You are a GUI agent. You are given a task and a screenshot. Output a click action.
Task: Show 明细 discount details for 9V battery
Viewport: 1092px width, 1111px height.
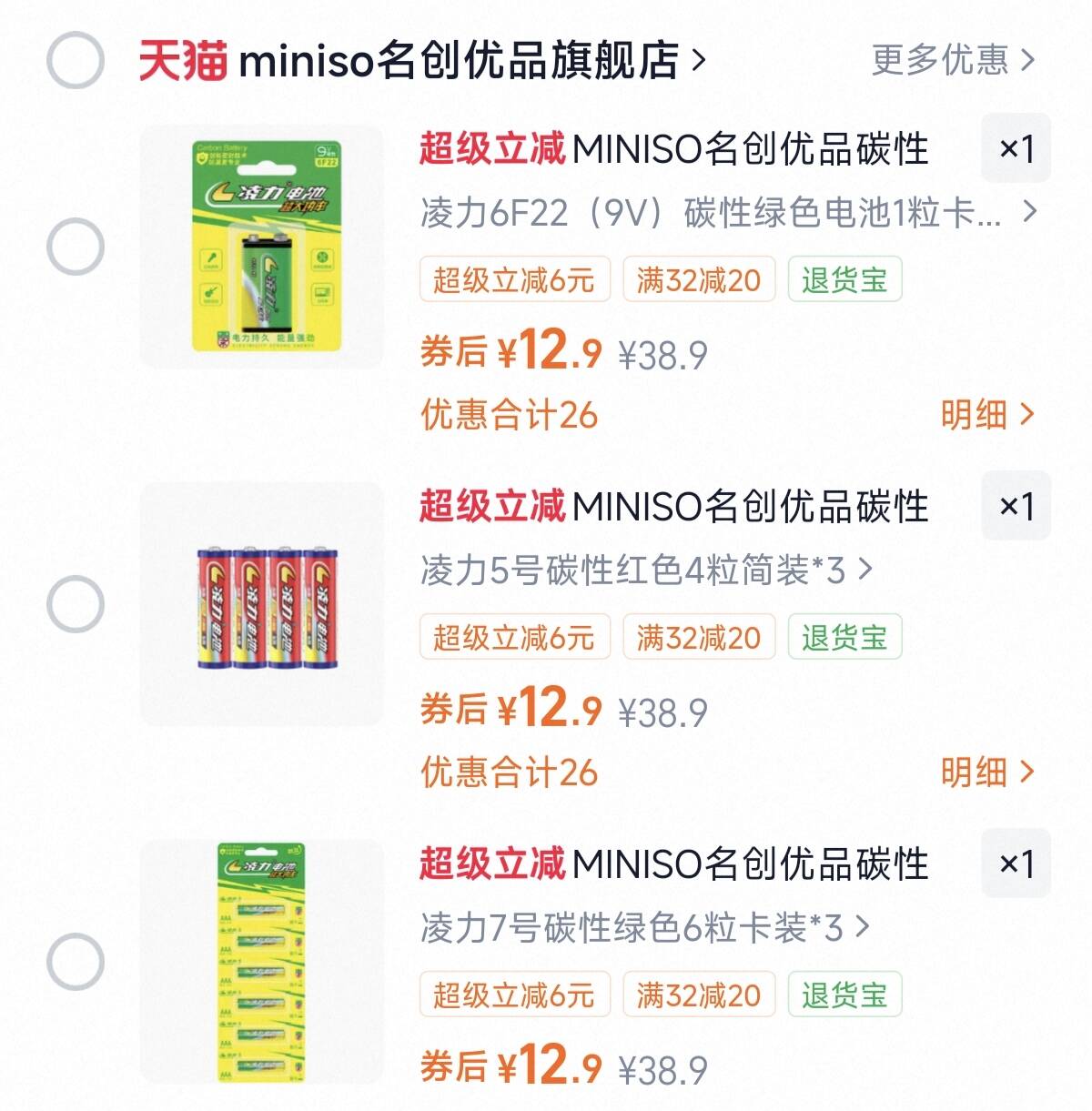point(986,415)
